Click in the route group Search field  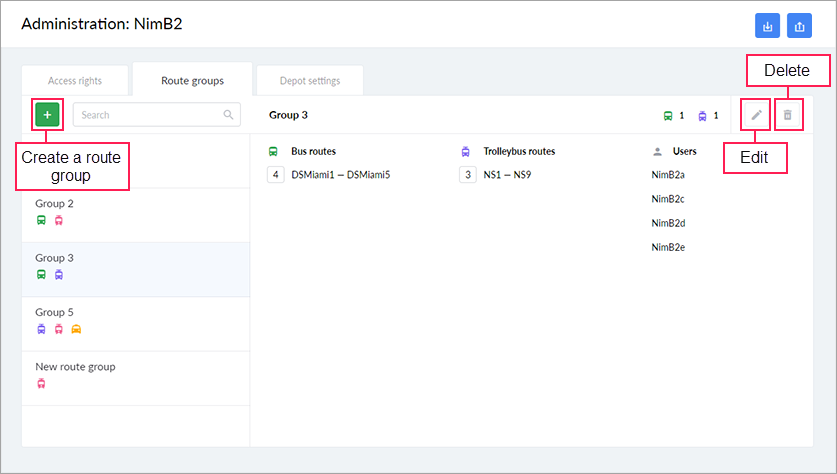pyautogui.click(x=150, y=115)
